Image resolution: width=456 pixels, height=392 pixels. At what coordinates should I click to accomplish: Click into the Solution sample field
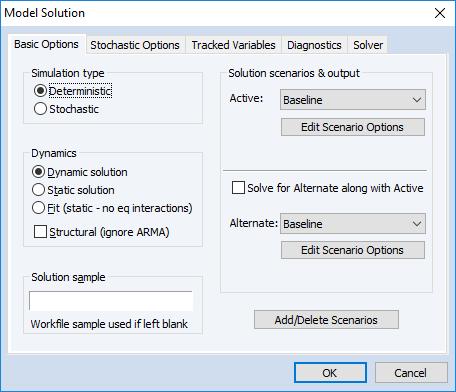(111, 301)
